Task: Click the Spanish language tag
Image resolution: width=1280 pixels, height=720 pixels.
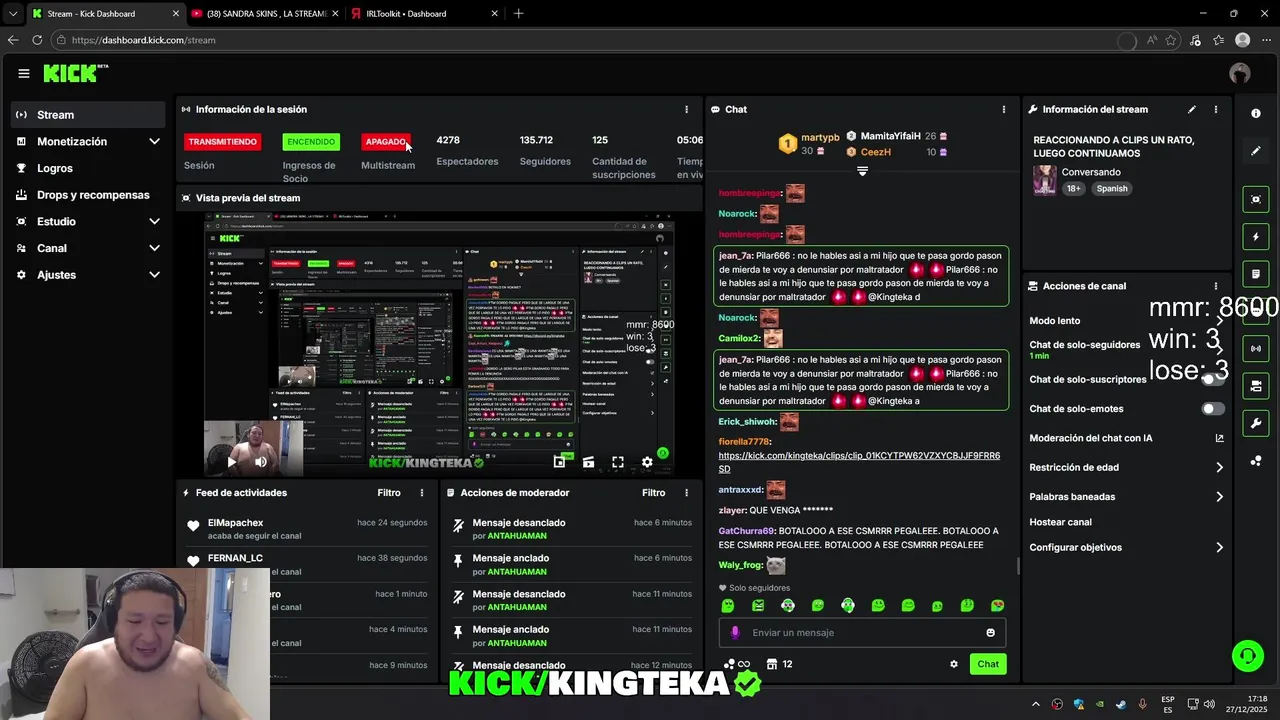Action: (x=1111, y=189)
